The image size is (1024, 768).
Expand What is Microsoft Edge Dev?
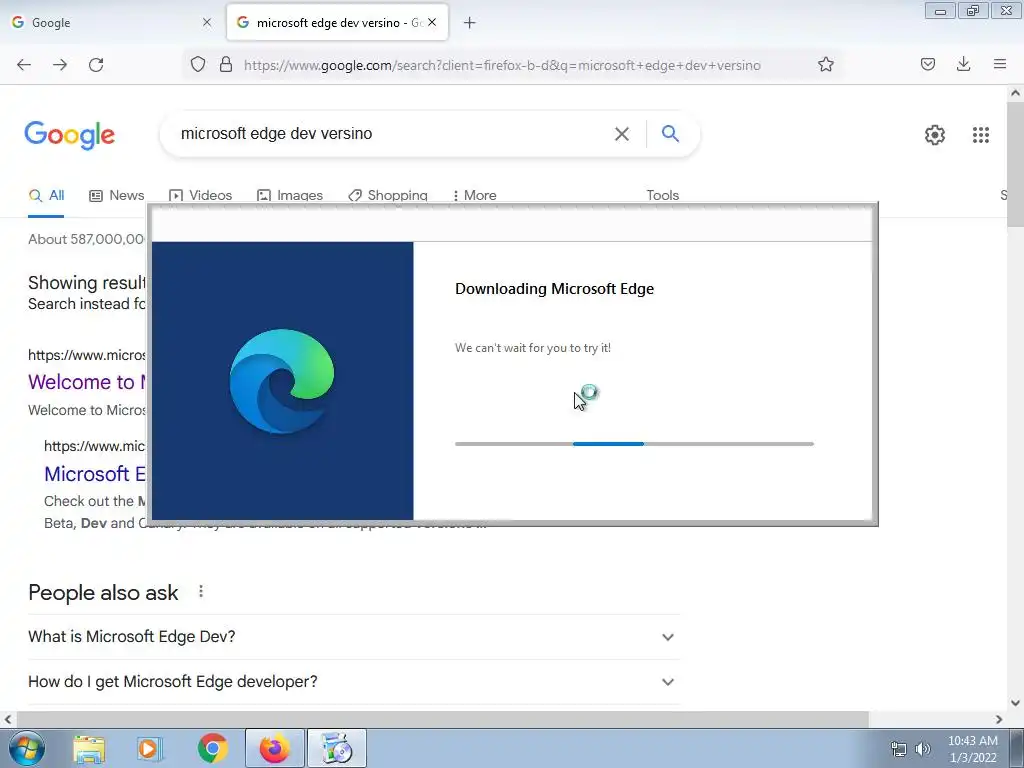354,637
